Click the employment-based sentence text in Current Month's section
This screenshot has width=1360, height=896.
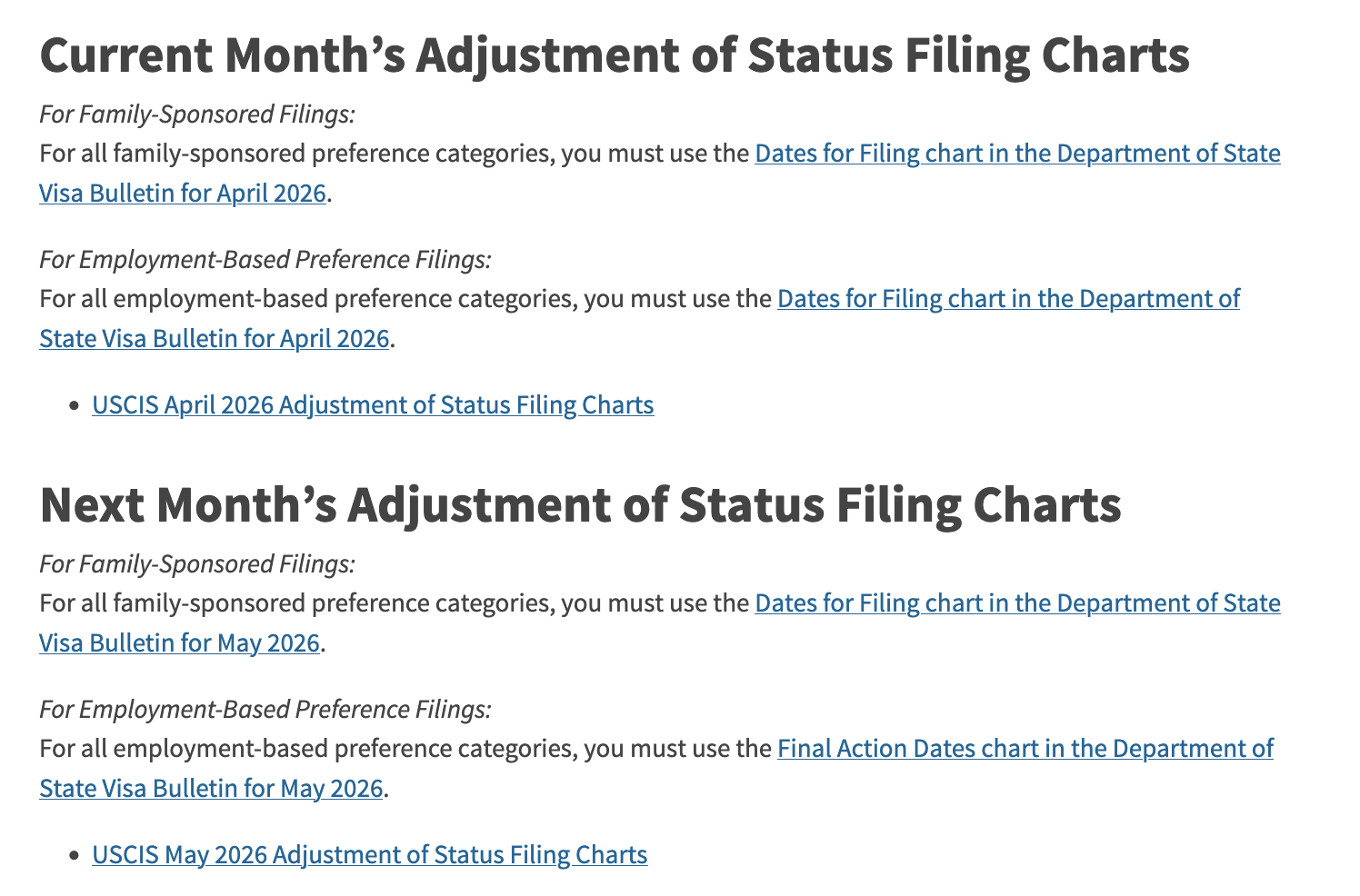tap(405, 299)
